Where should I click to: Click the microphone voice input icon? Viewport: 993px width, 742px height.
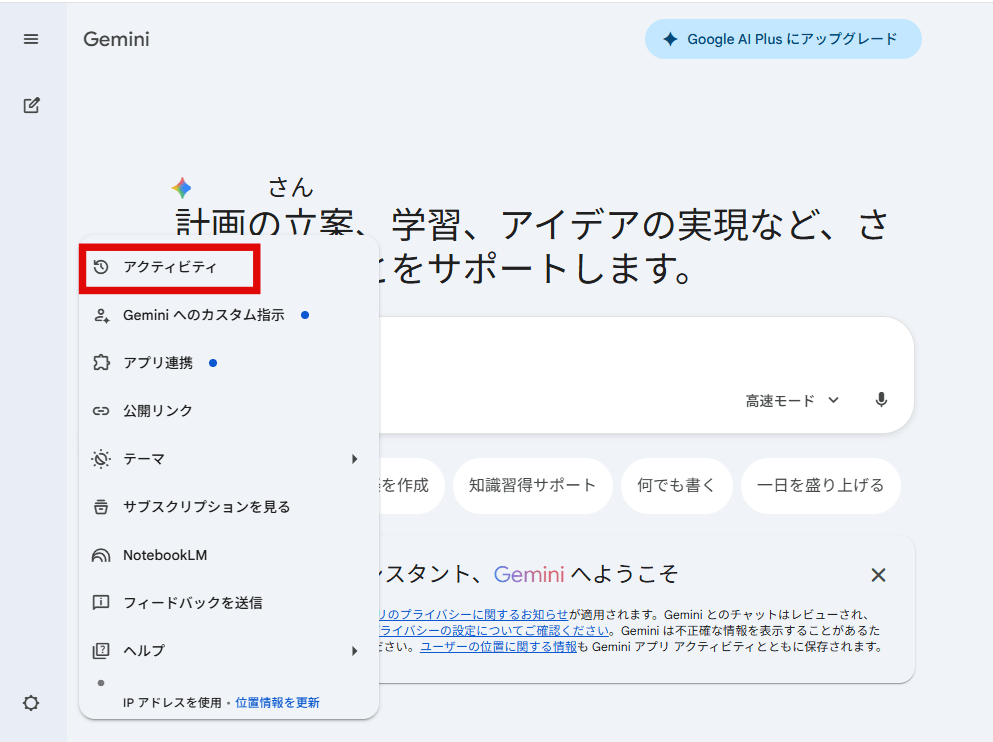pos(881,400)
